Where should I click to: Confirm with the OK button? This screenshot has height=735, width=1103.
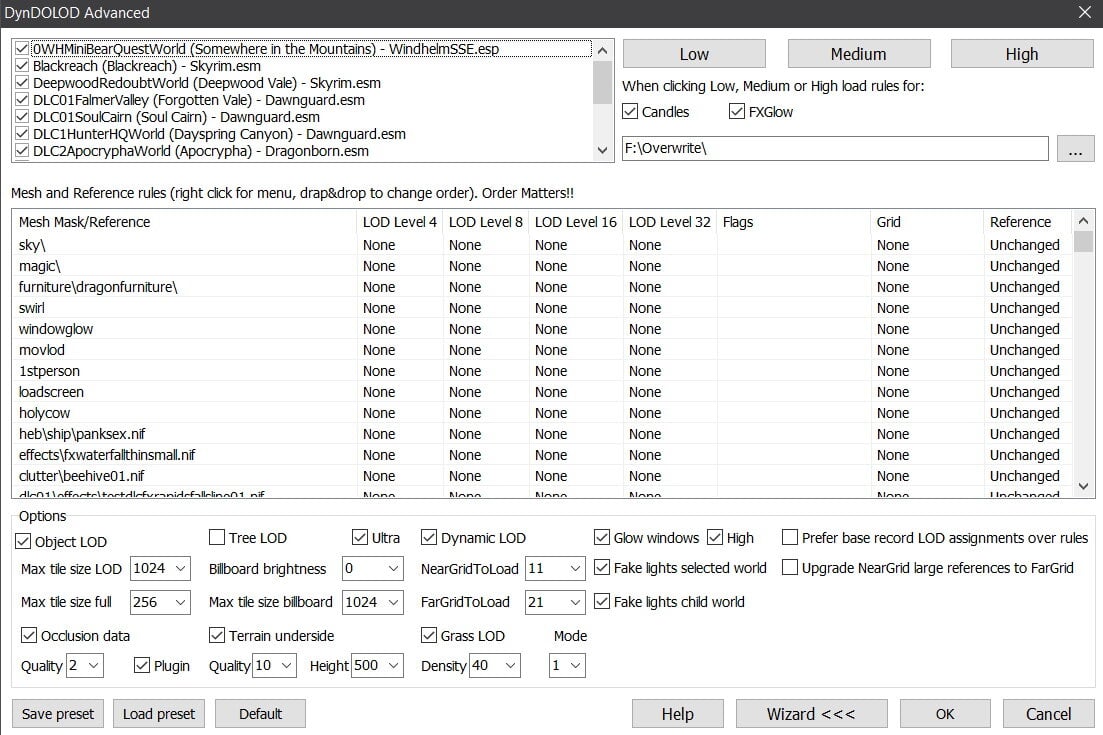pos(945,714)
